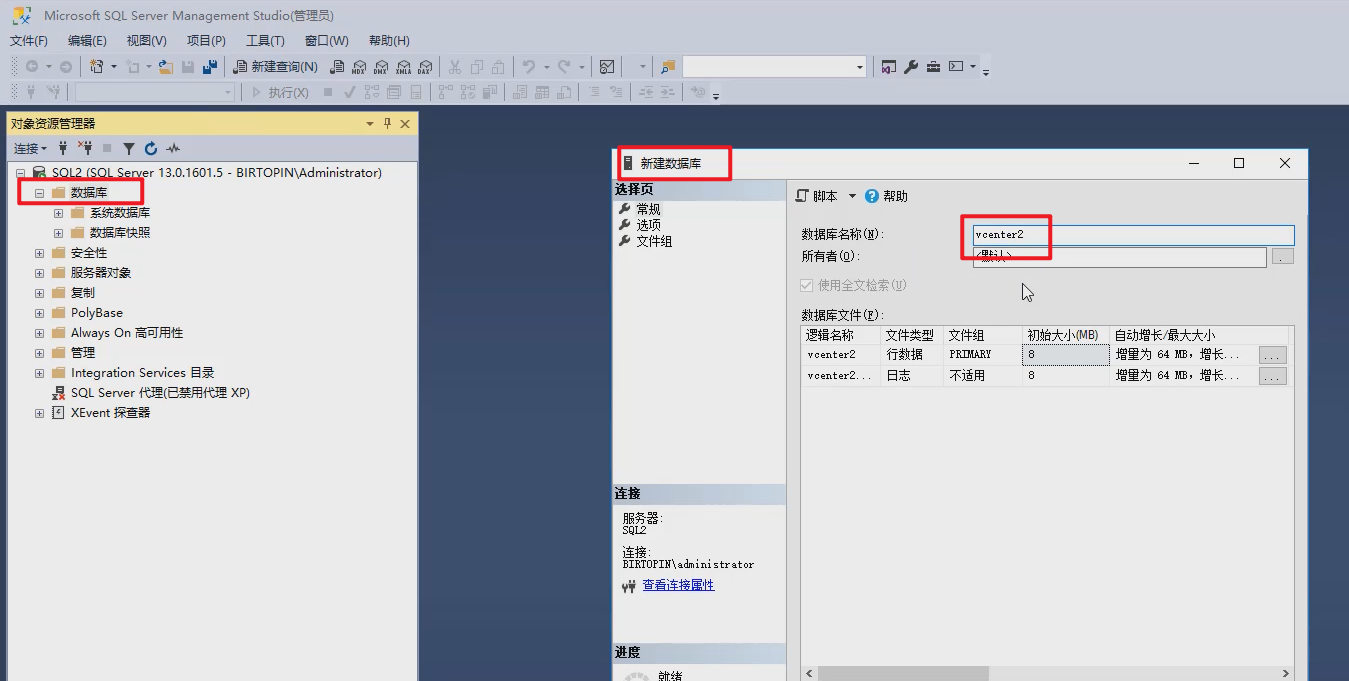Select the 文件组 page in New Database dialog
Screen dimensions: 1349x681
pyautogui.click(x=654, y=241)
